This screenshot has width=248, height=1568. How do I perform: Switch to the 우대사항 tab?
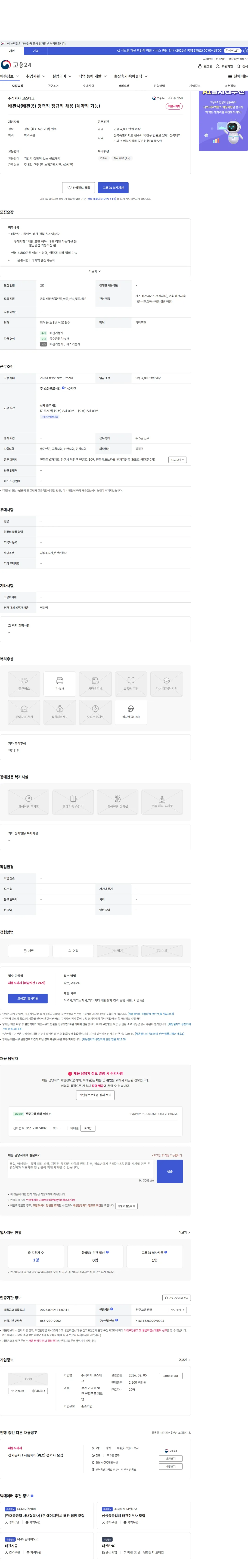(88, 86)
